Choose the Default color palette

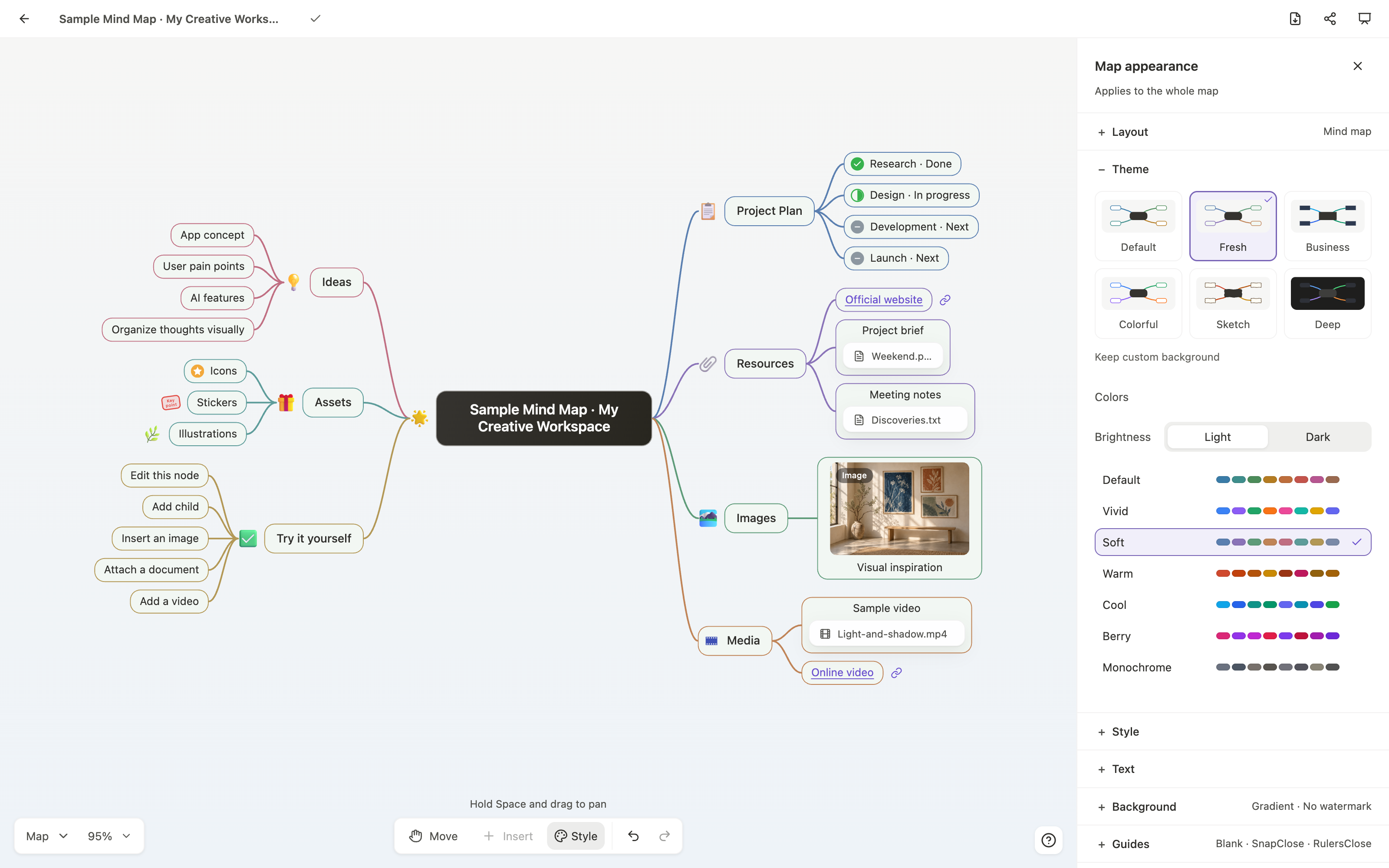pos(1232,480)
